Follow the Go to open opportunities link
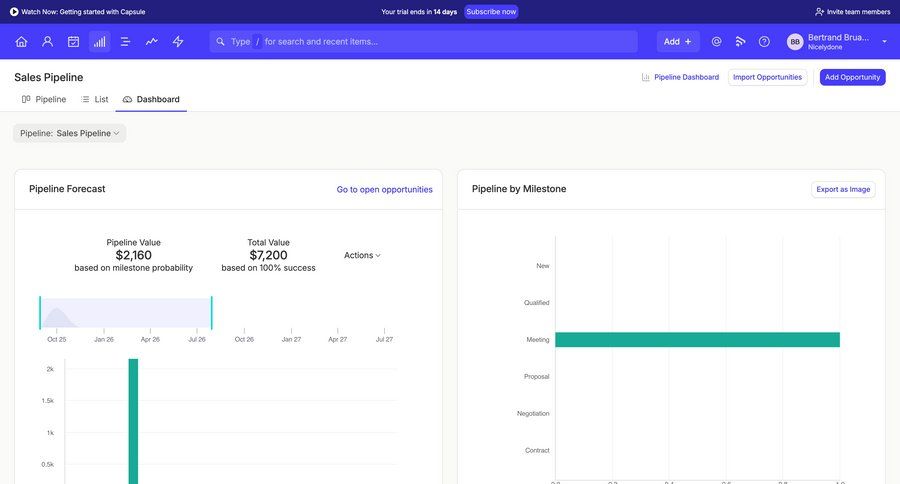The width and height of the screenshot is (900, 484). pyautogui.click(x=384, y=189)
